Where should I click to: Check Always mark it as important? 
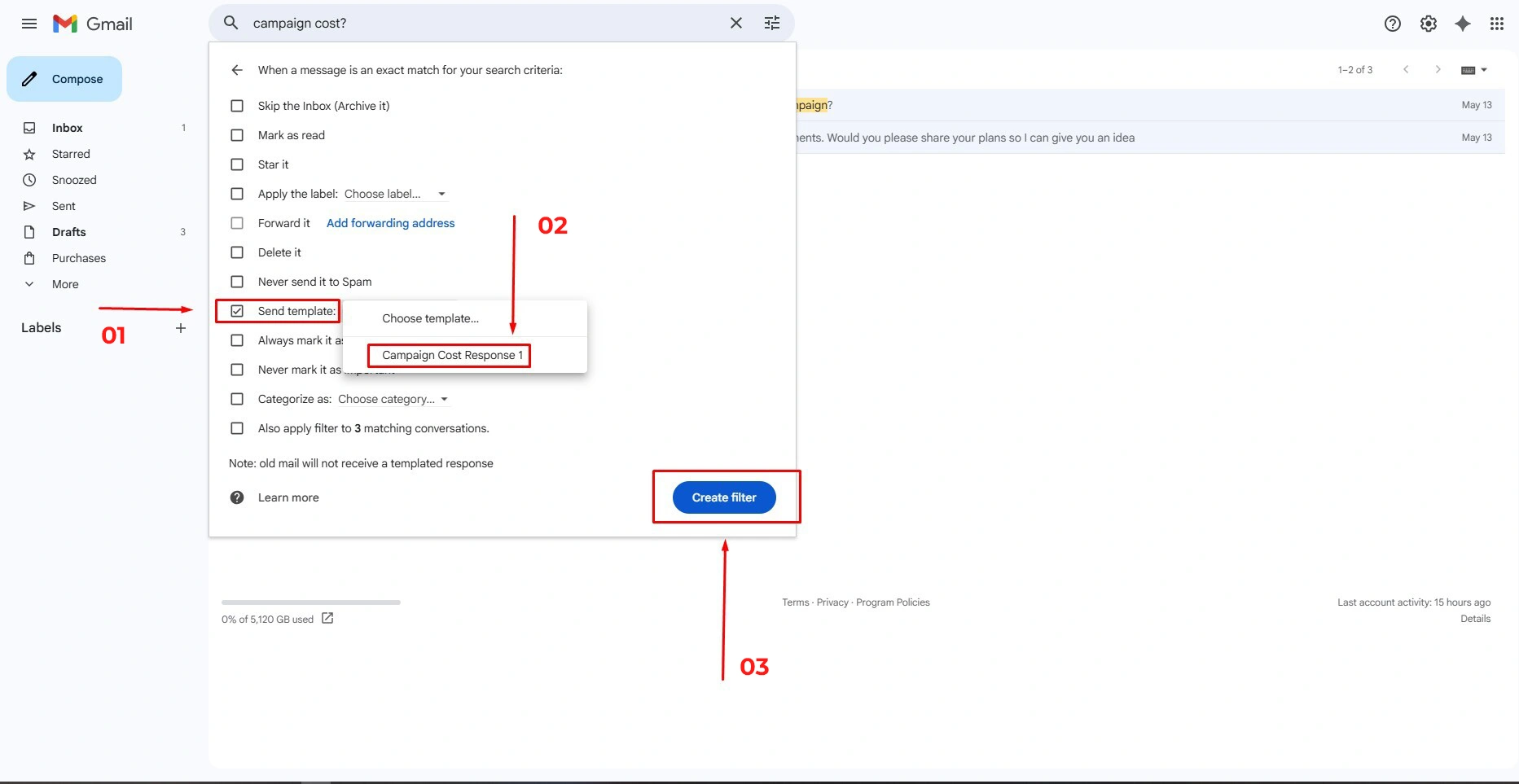[x=237, y=340]
